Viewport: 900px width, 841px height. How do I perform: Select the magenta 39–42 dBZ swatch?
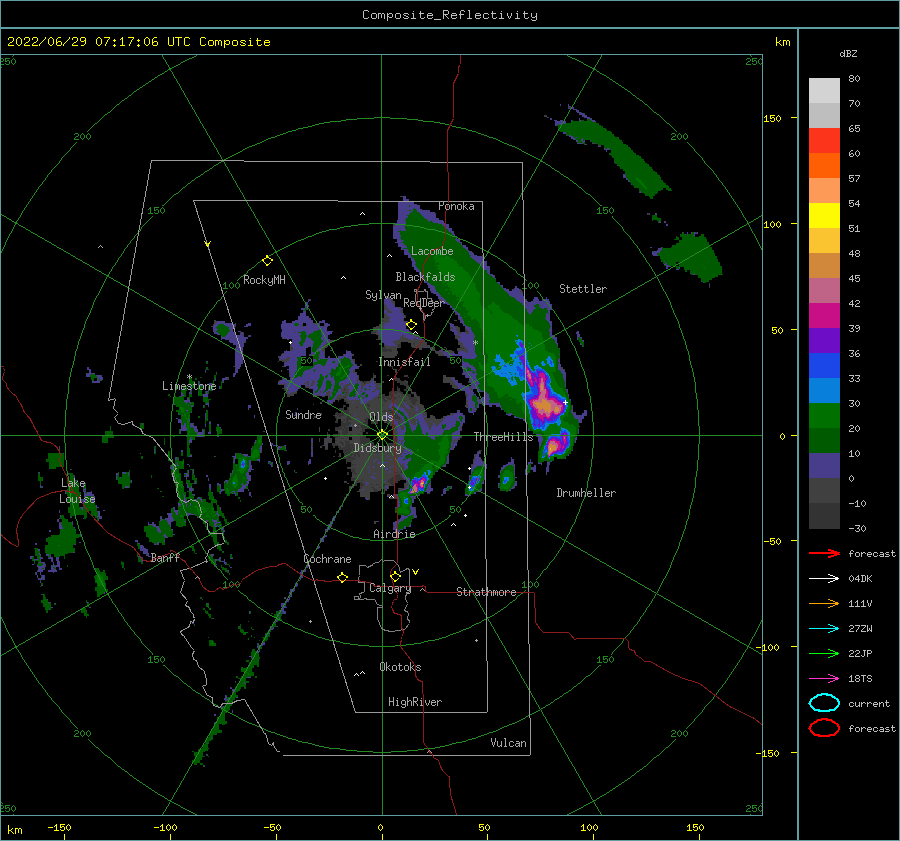coord(824,316)
